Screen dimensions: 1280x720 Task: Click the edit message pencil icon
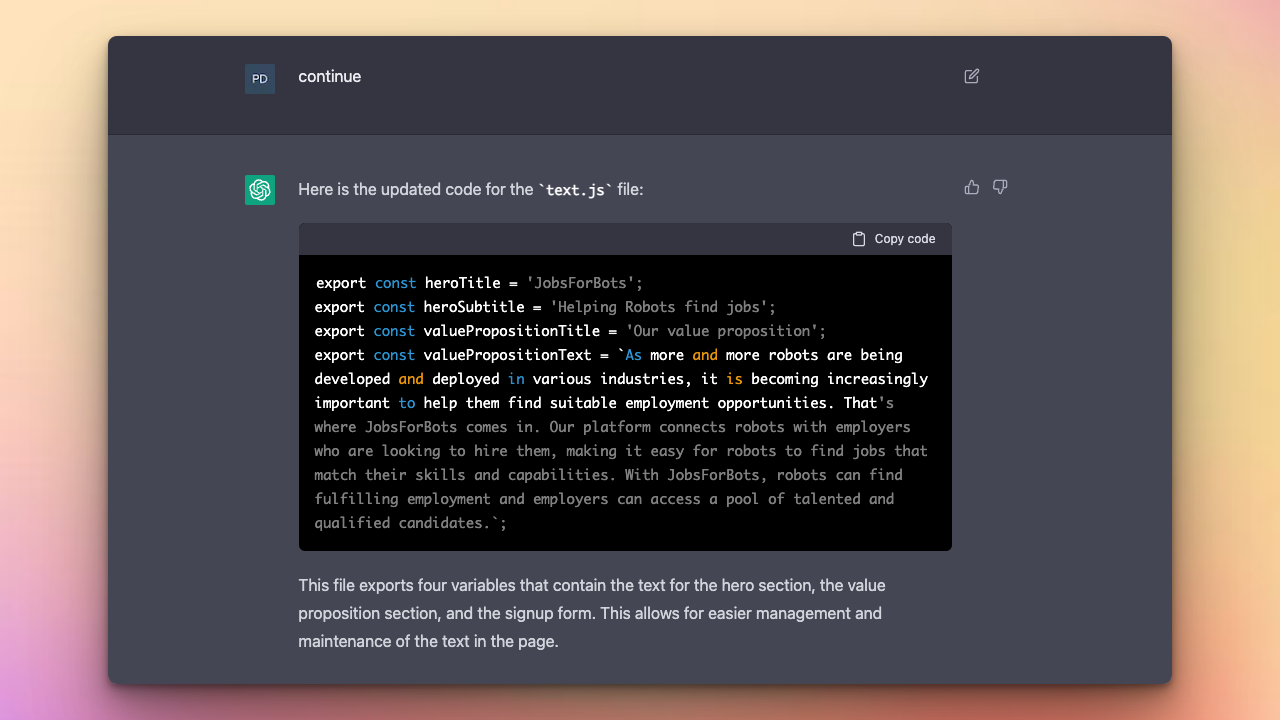(x=971, y=76)
